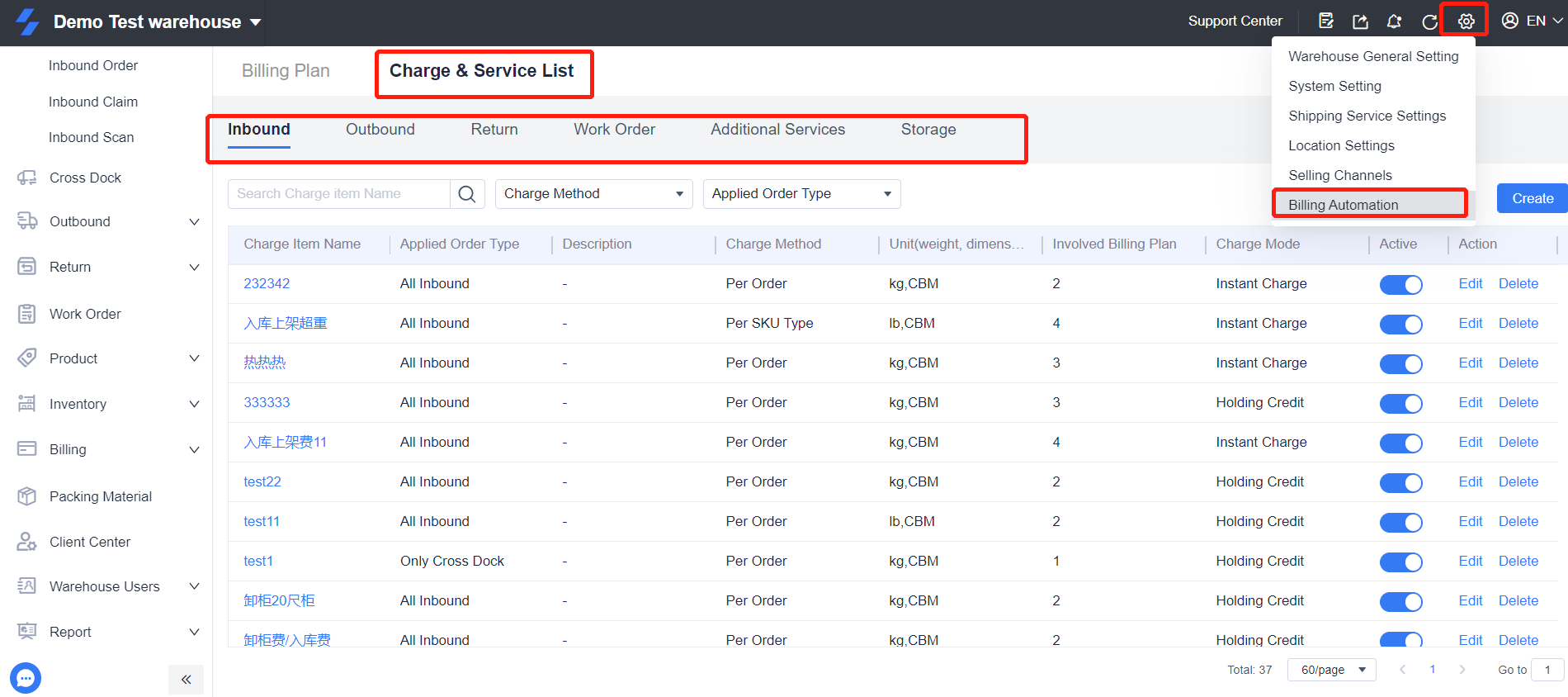
Task: Click the Client Center sidebar icon
Action: [x=27, y=542]
